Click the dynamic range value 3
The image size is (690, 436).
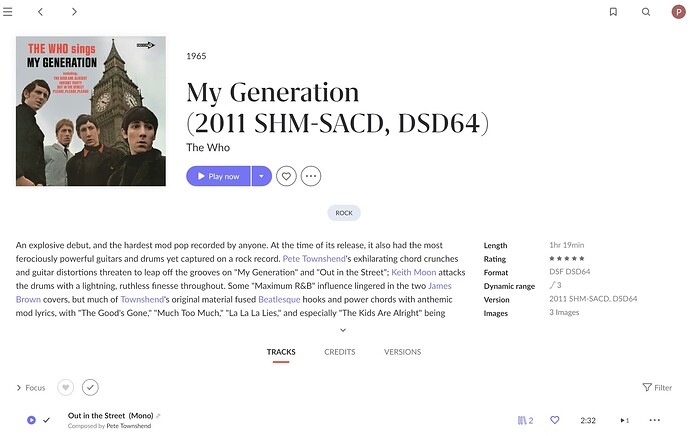coord(555,285)
